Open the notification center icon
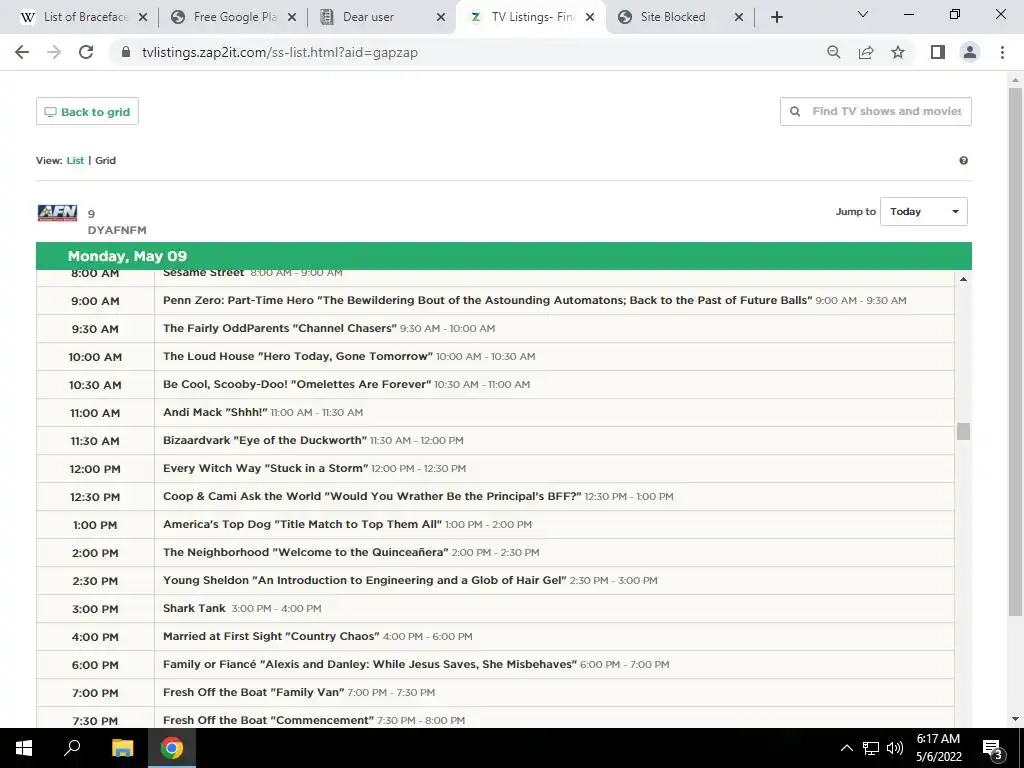This screenshot has width=1024, height=768. tap(993, 749)
